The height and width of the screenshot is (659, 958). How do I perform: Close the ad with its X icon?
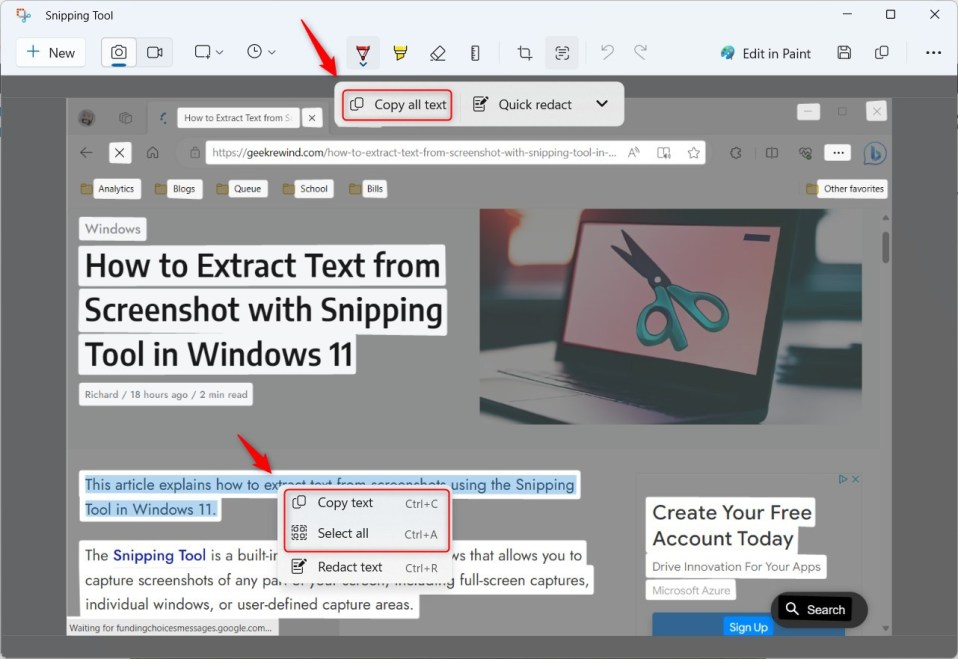(x=855, y=479)
